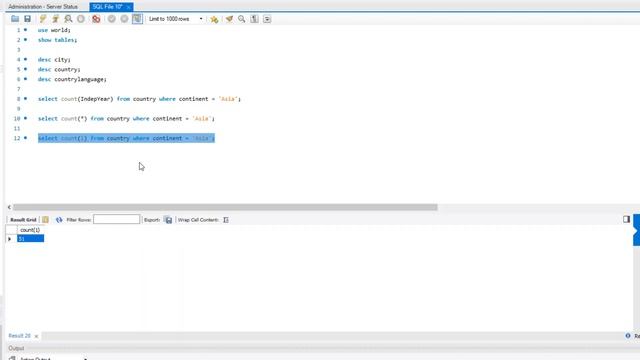This screenshot has width=640, height=360.
Task: Place cursor on 'show tables;' line
Action: pos(58,40)
